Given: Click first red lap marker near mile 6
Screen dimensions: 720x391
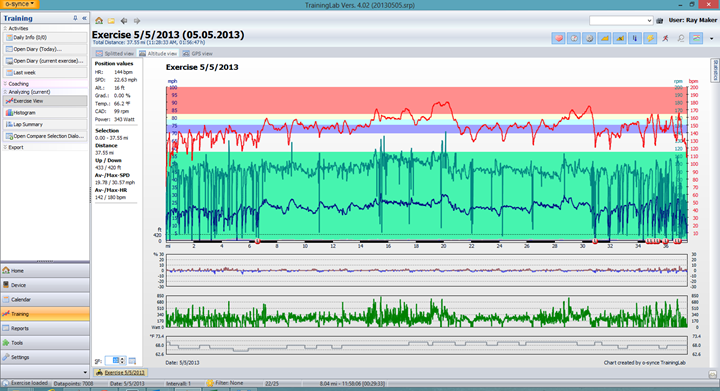Looking at the screenshot, I should (257, 241).
